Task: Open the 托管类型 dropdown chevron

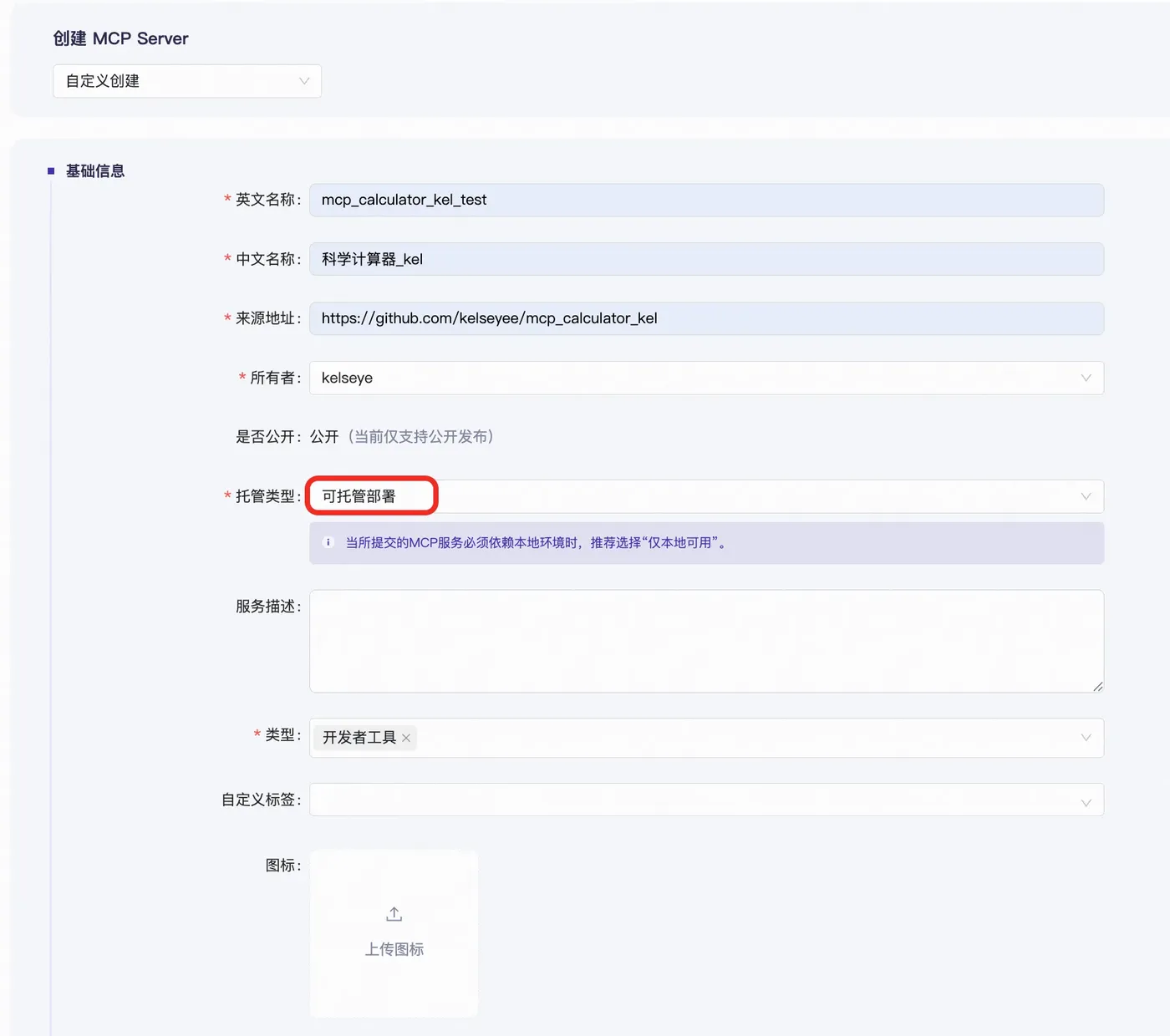Action: [x=1086, y=496]
